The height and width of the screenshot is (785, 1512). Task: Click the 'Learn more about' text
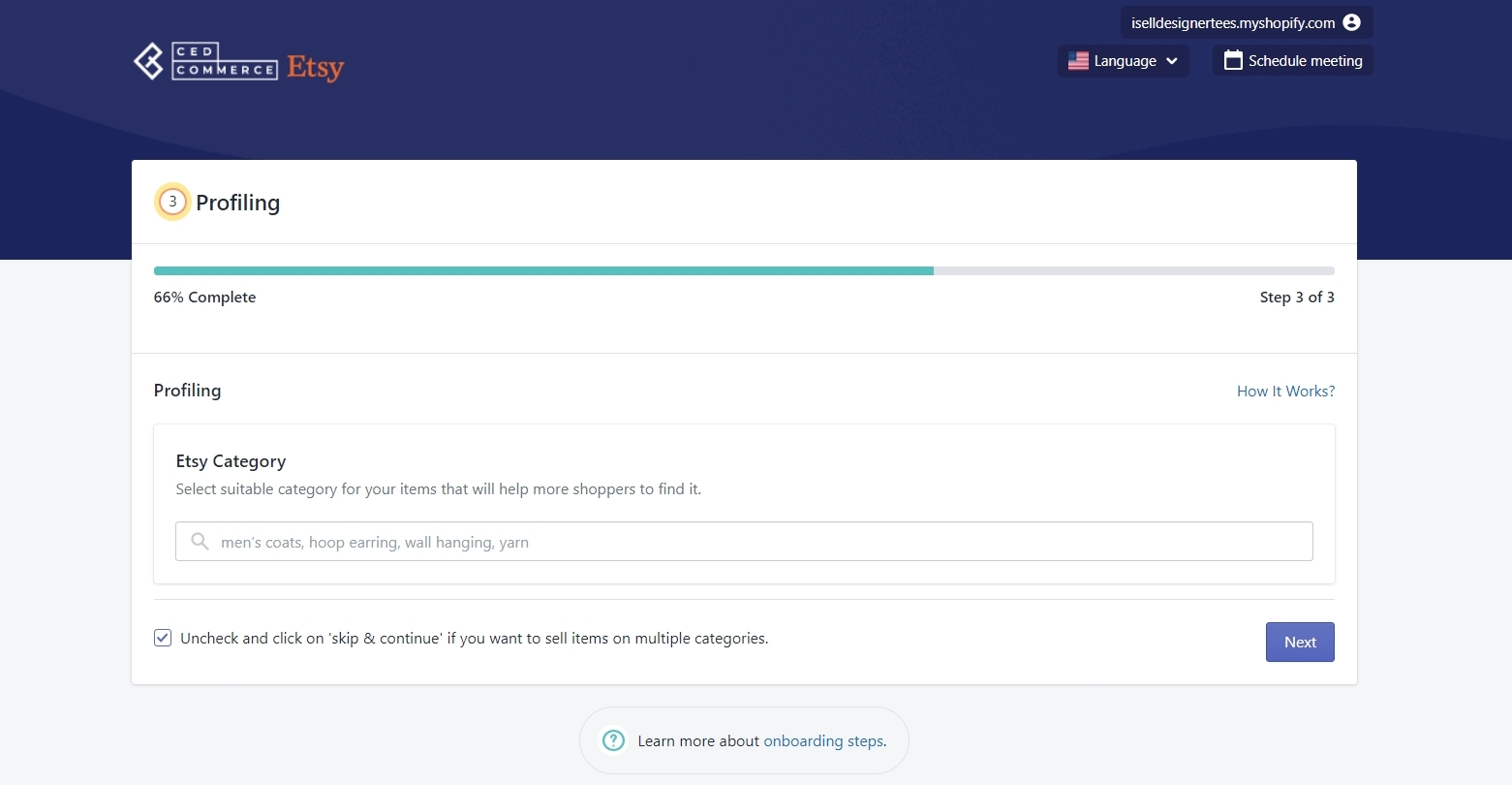[x=698, y=740]
